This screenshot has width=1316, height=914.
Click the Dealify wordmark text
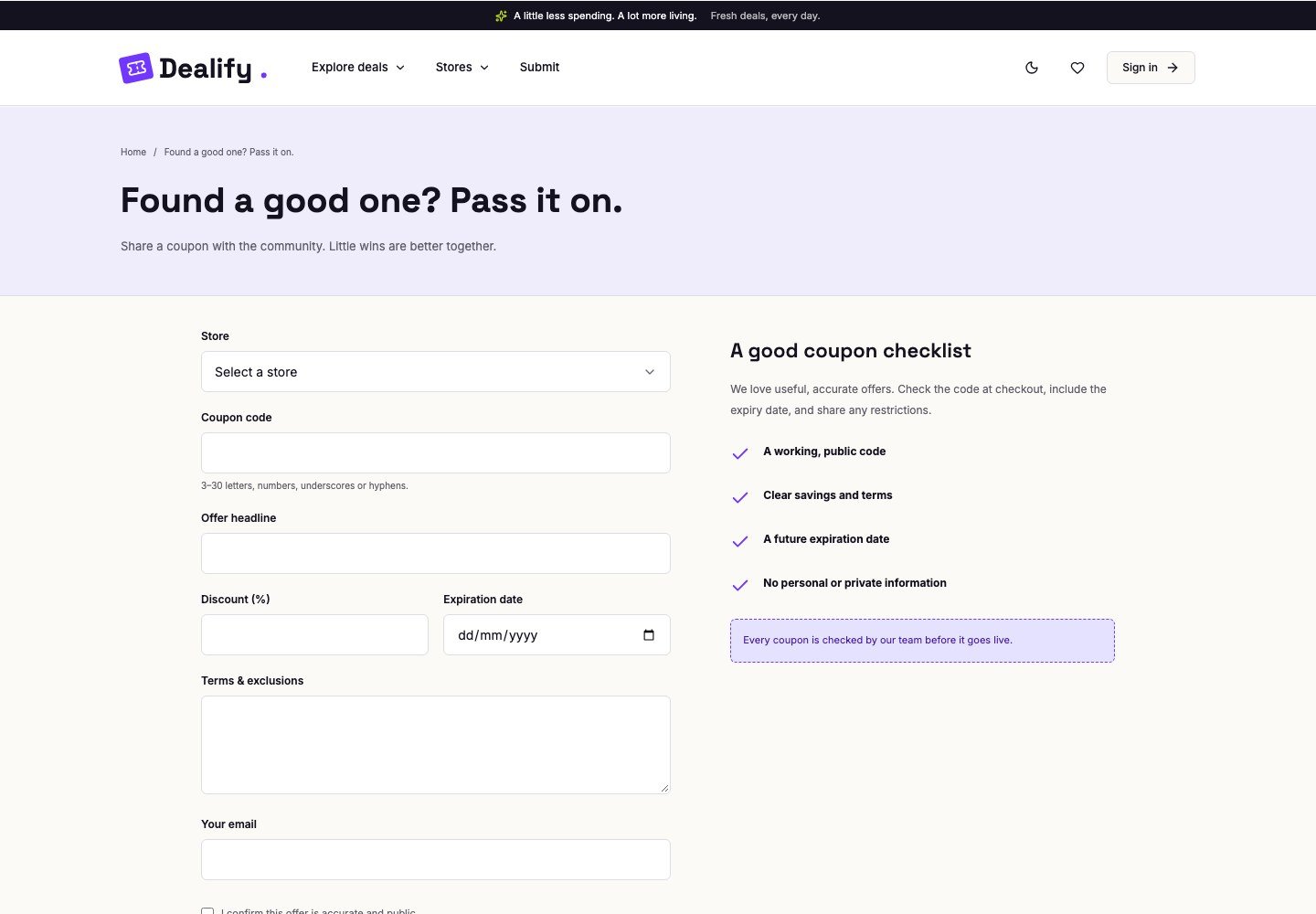click(205, 69)
